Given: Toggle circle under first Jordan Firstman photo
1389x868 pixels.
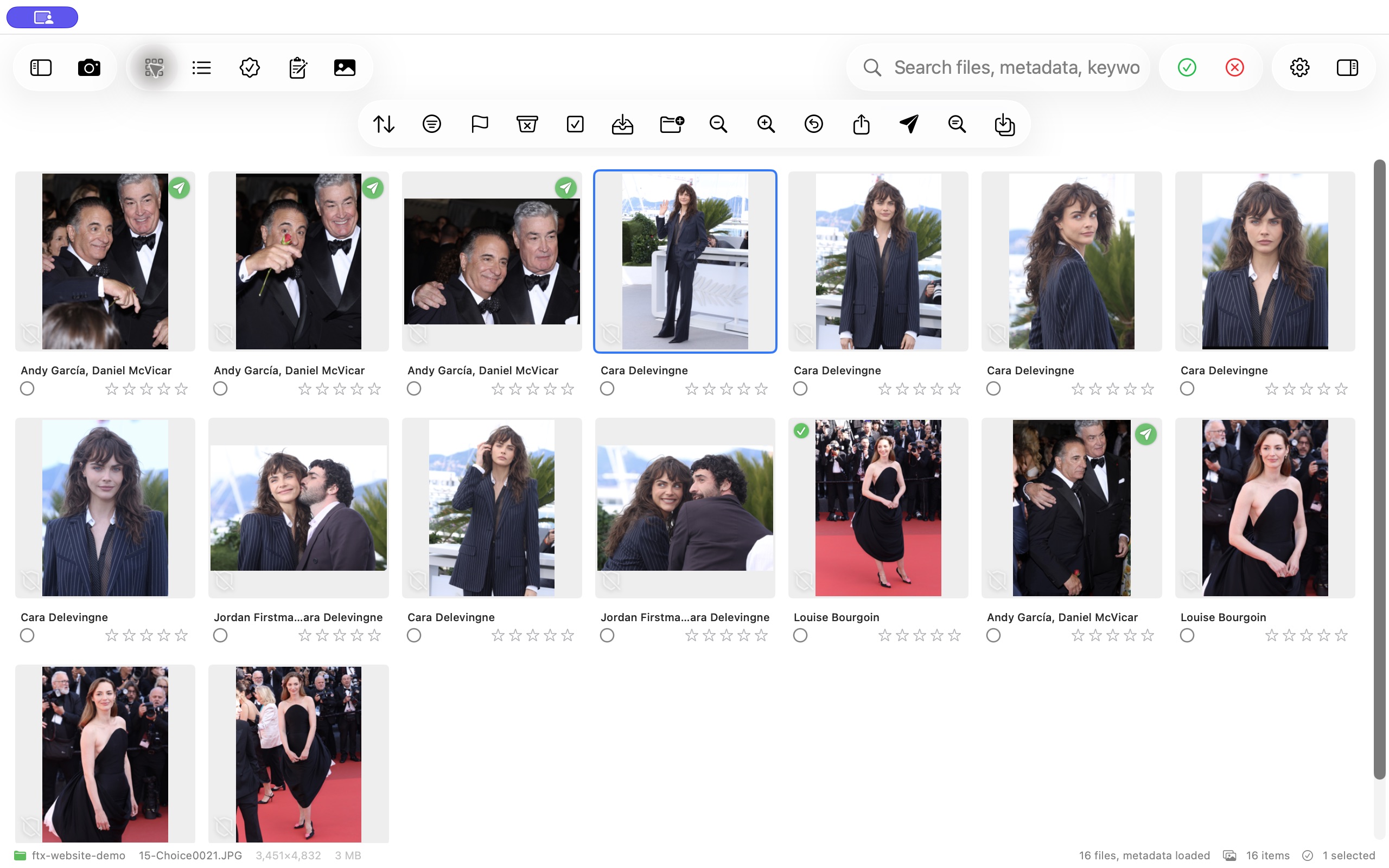Looking at the screenshot, I should click(220, 635).
